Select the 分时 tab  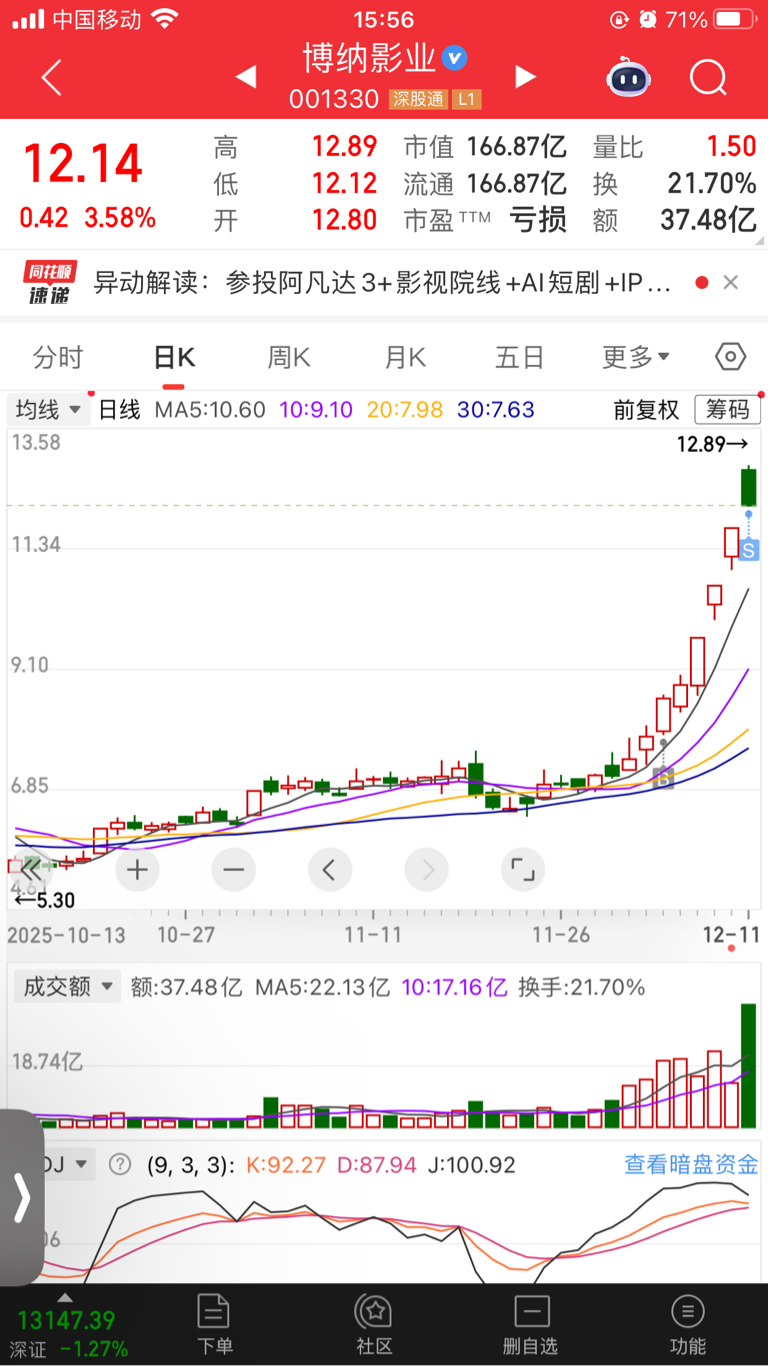pyautogui.click(x=58, y=357)
